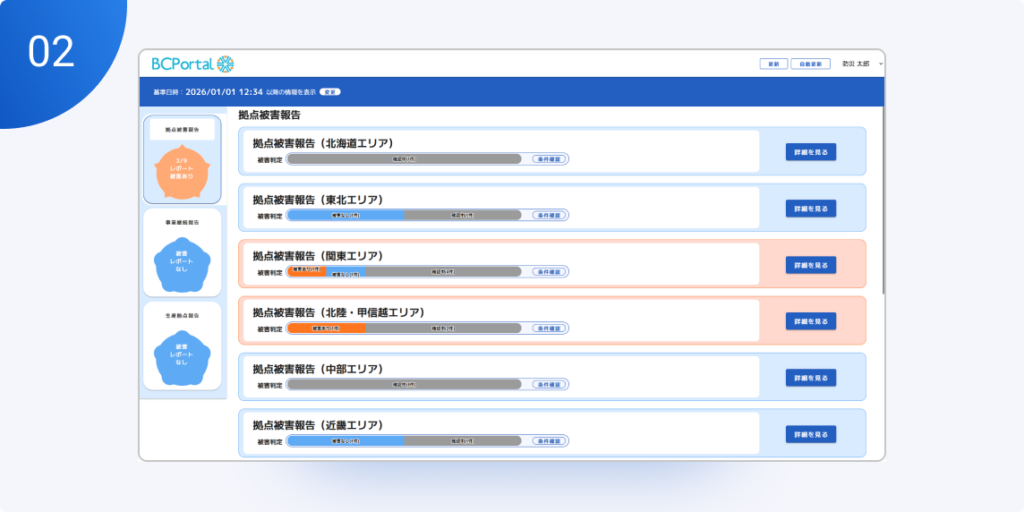
Task: Click the blue bar segment in 東北エリア
Action: pos(346,215)
